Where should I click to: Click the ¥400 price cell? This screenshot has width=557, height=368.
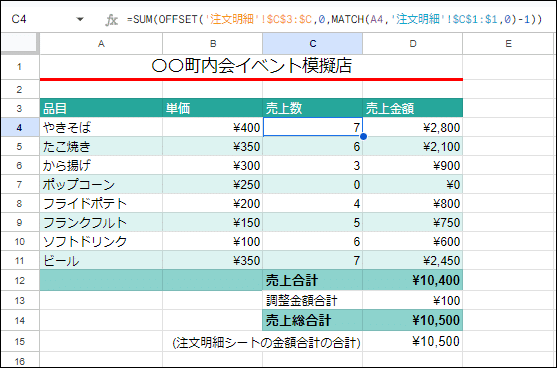click(213, 127)
